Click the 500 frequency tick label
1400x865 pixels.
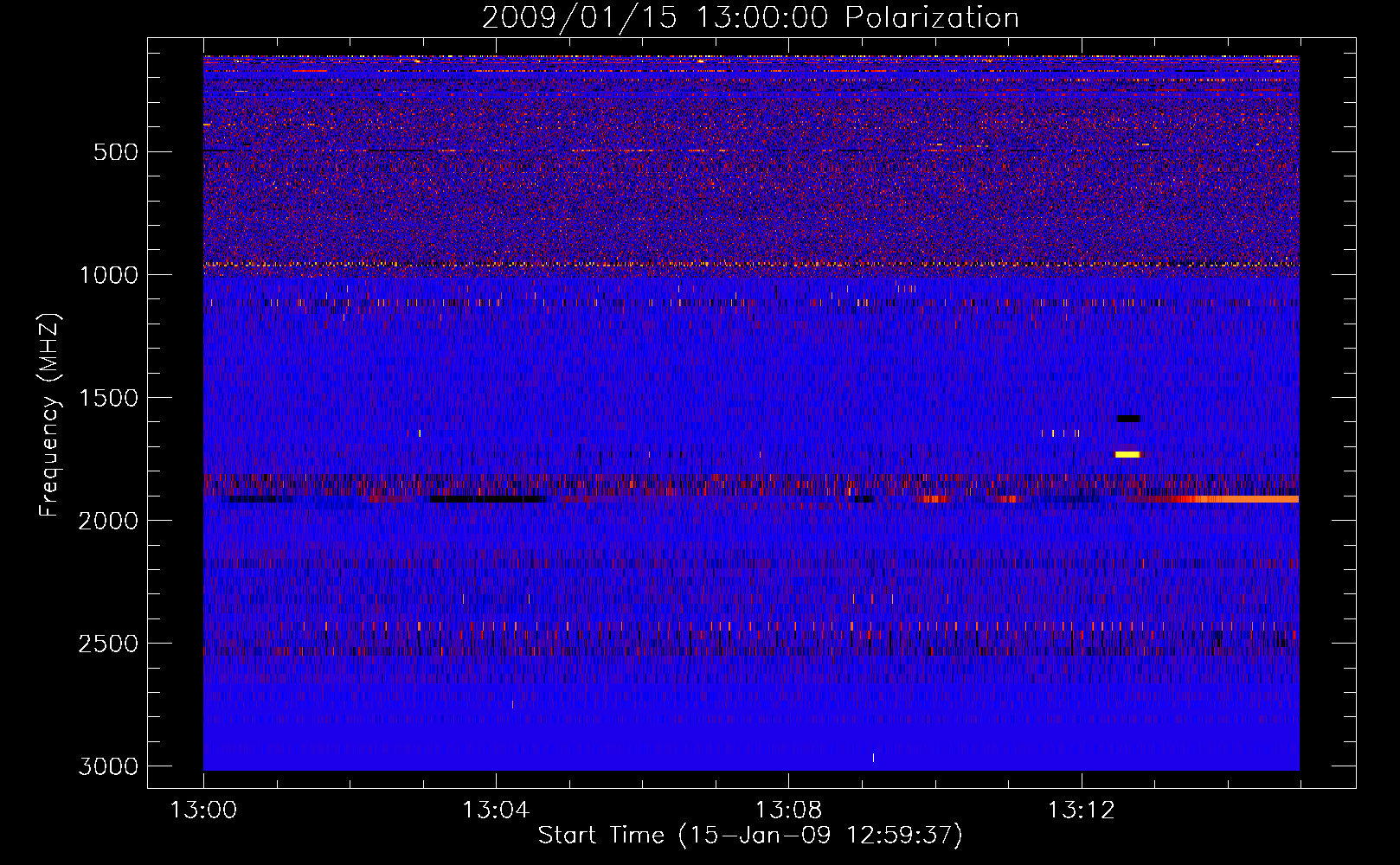coord(116,152)
